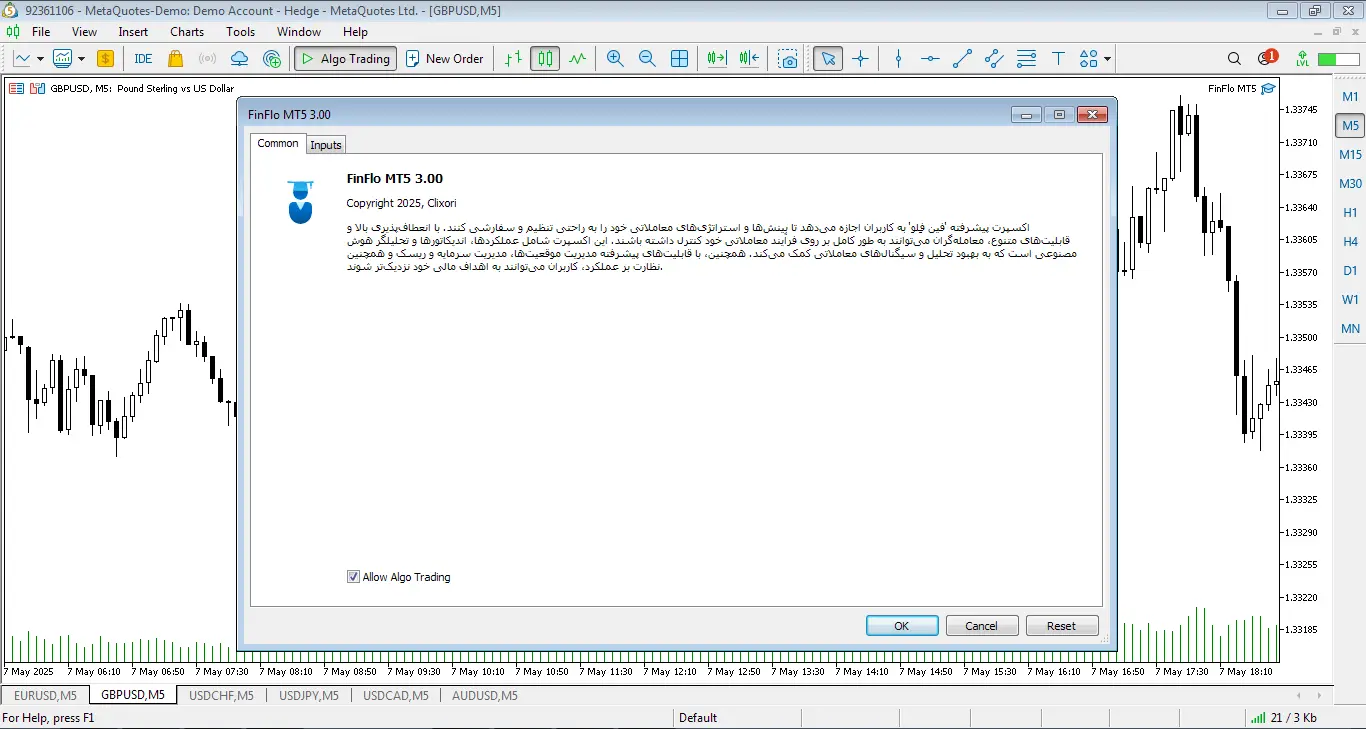
Task: Click the auto scroll chart icon
Action: (x=717, y=59)
